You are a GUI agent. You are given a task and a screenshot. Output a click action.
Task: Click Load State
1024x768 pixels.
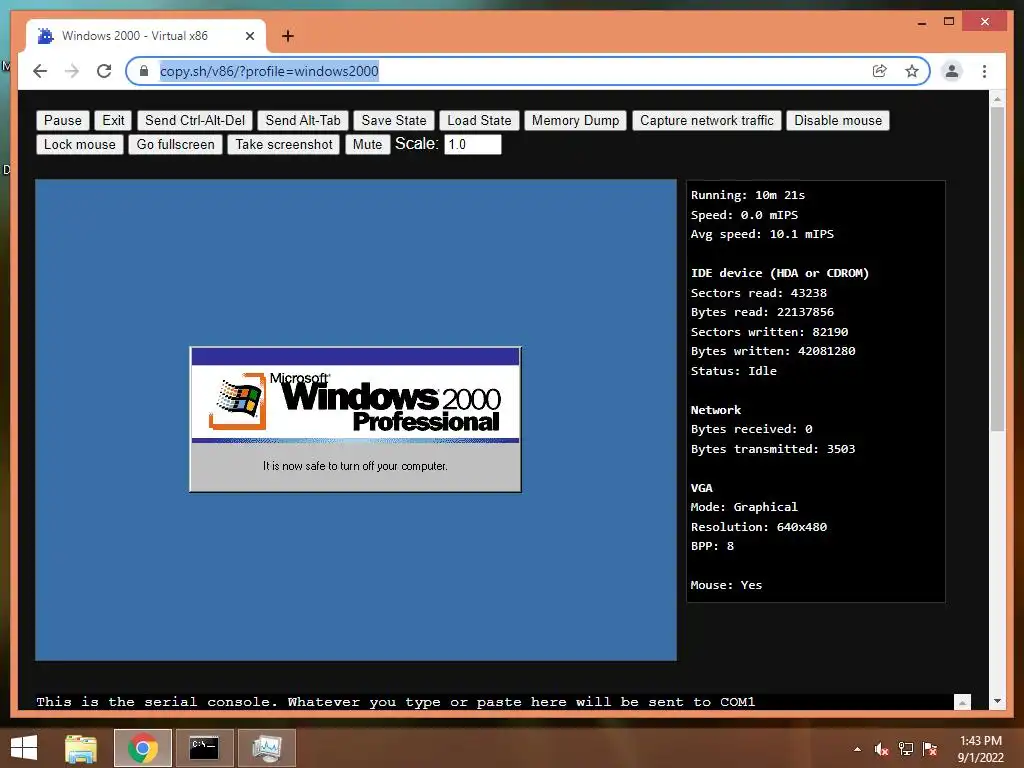479,120
